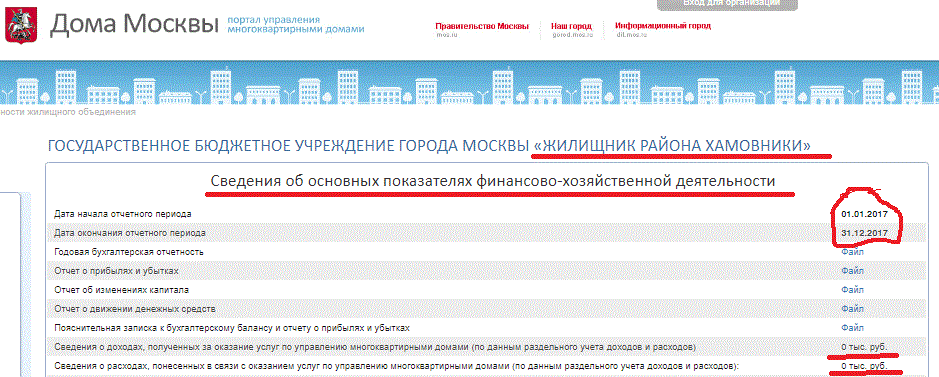This screenshot has width=939, height=377.
Task: Open Файл for Отчет о движении денежных средств
Action: 852,309
